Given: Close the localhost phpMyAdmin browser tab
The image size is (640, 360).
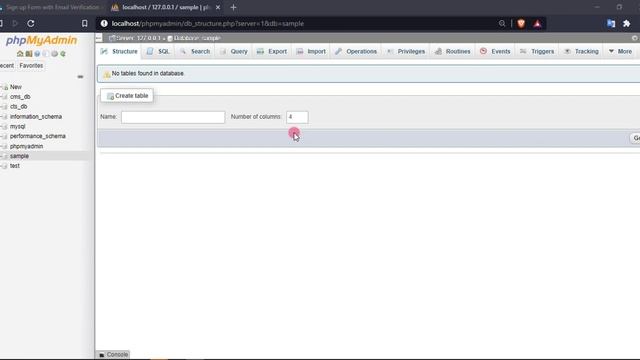Looking at the screenshot, I should 218,7.
